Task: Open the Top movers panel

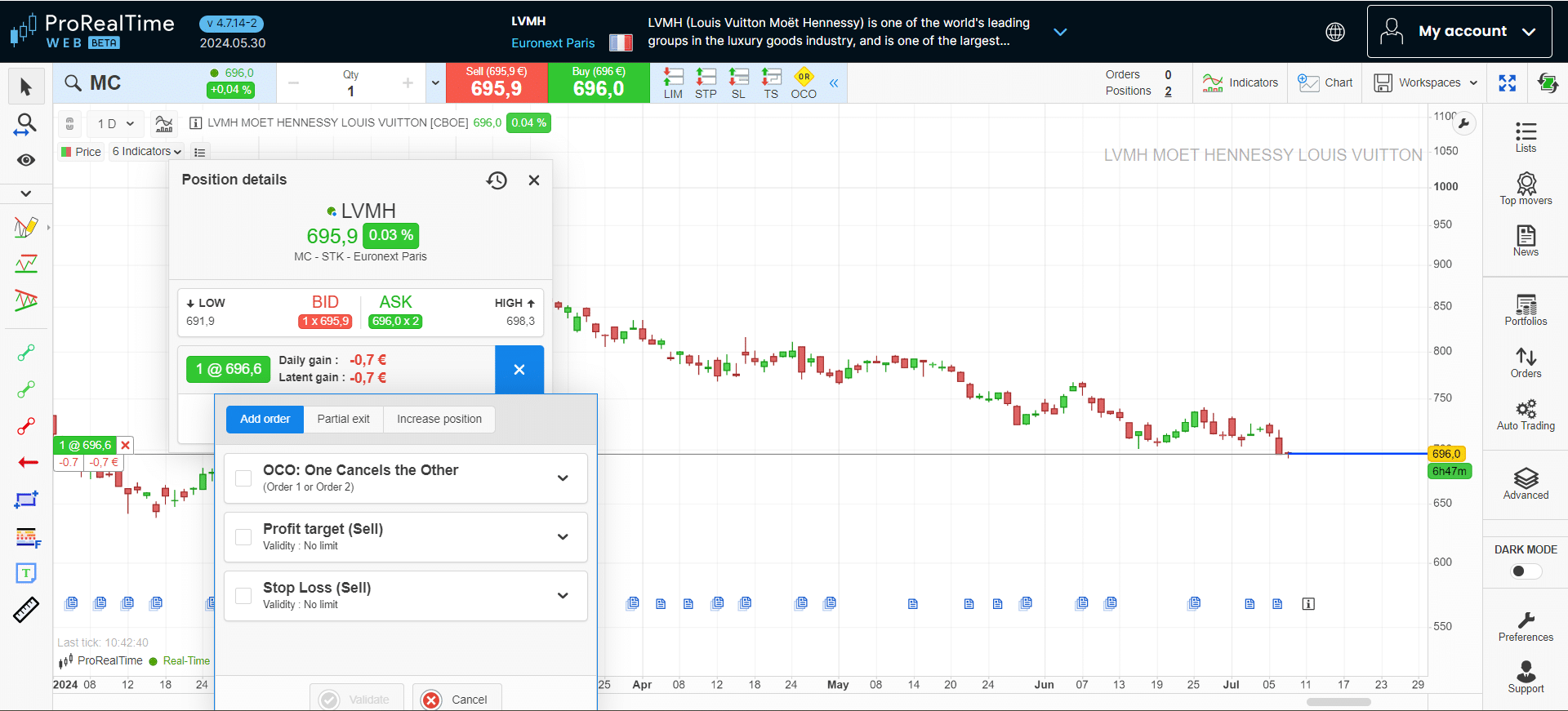Action: click(x=1526, y=189)
